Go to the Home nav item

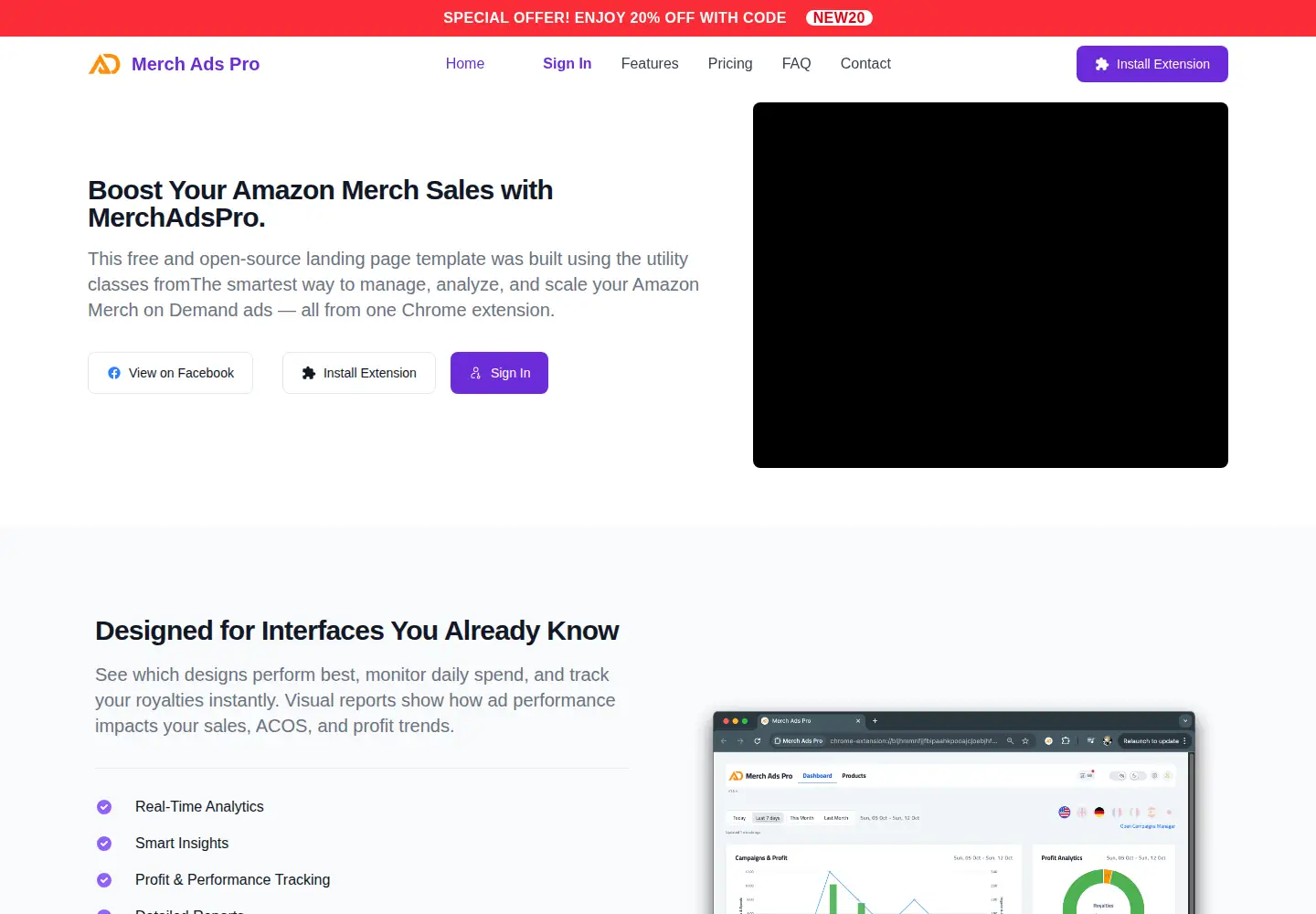[465, 64]
